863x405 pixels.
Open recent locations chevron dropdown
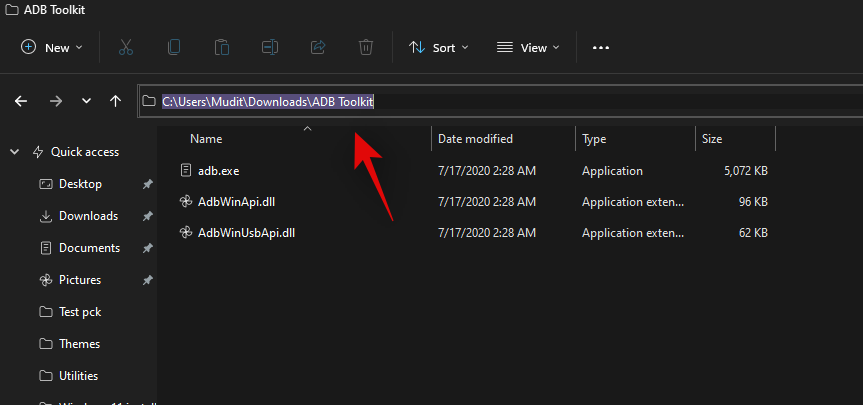[87, 101]
